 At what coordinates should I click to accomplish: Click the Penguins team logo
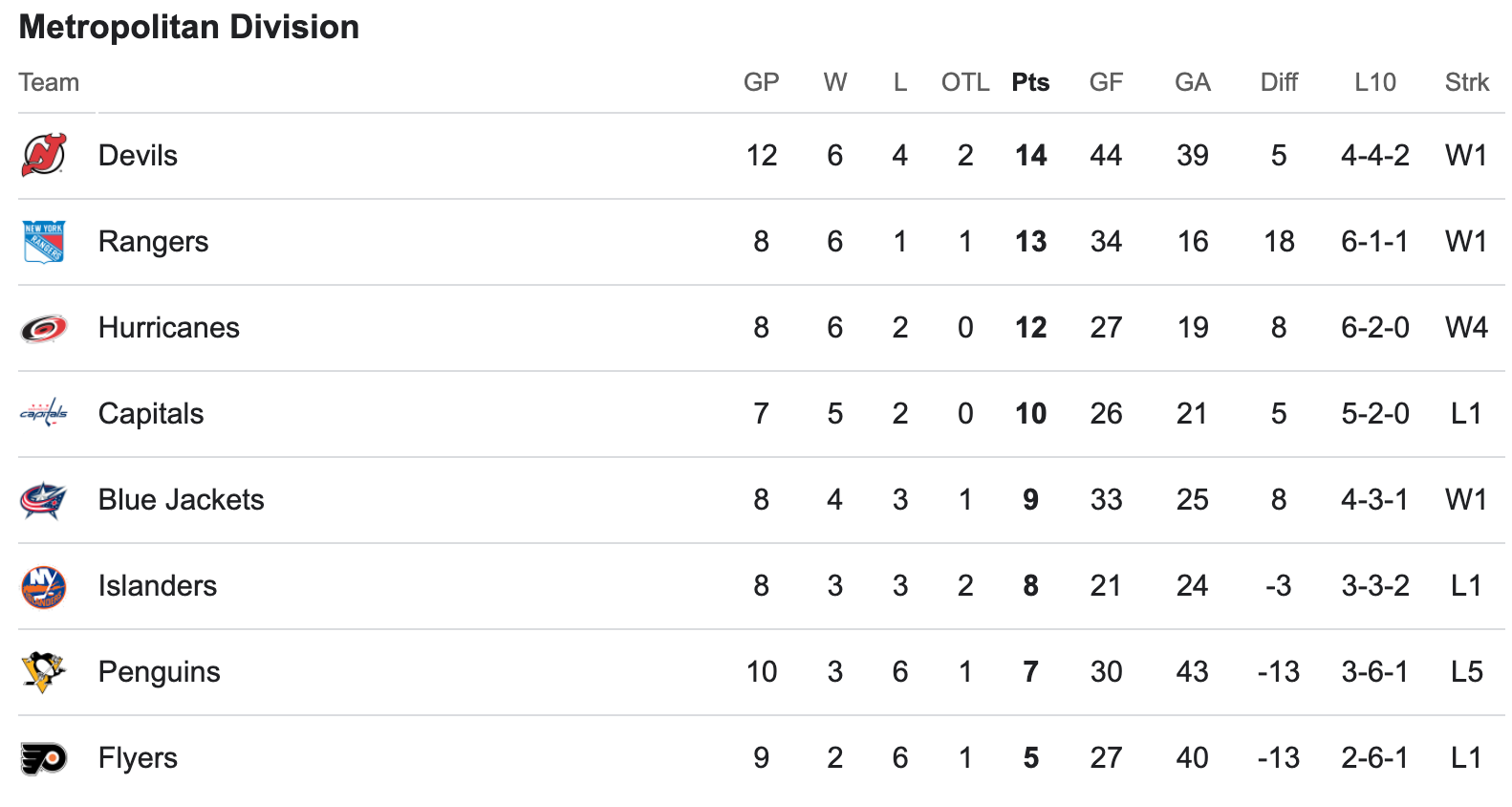(44, 671)
